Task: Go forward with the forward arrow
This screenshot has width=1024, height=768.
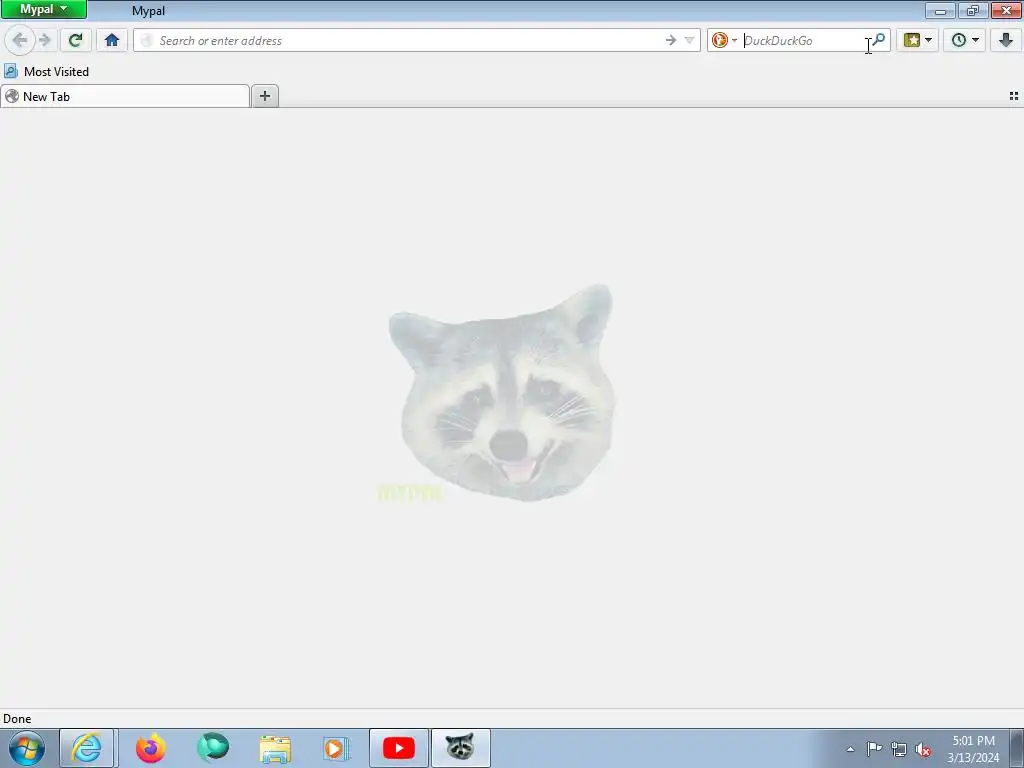Action: point(44,40)
